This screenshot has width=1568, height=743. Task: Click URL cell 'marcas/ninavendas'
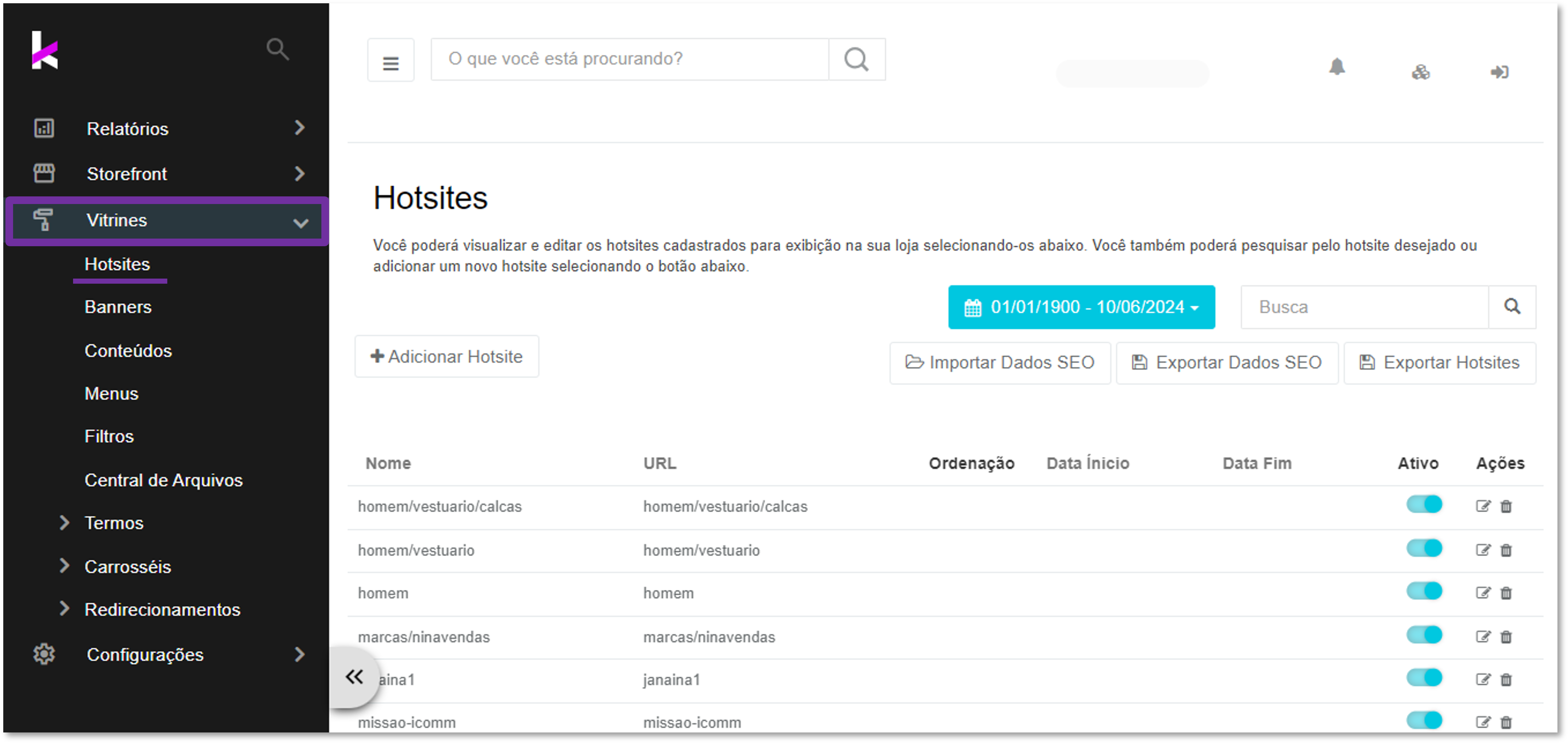[x=709, y=637]
